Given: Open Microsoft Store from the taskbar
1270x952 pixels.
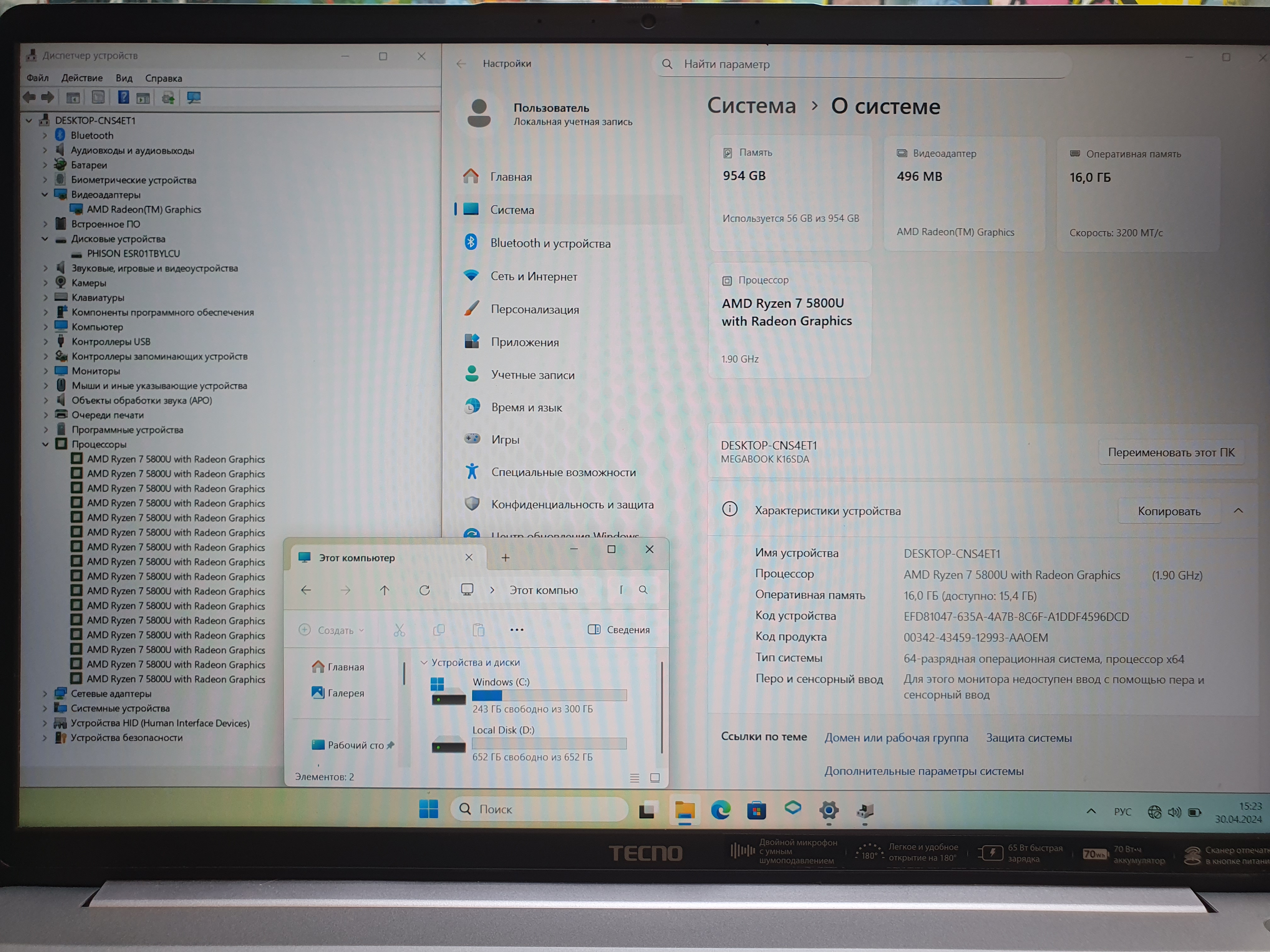Looking at the screenshot, I should pos(756,810).
